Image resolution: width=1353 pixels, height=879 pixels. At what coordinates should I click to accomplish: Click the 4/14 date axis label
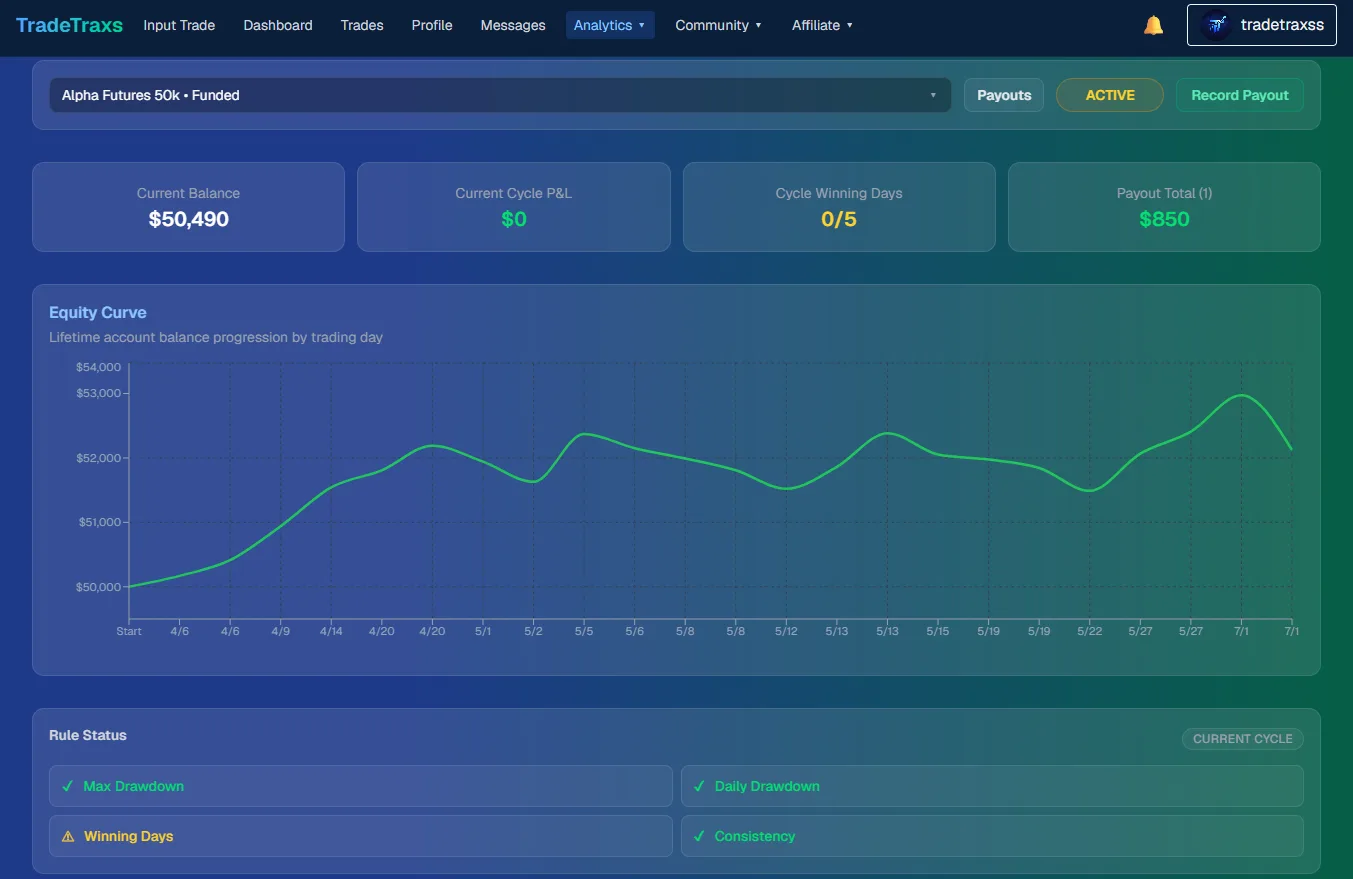(331, 631)
